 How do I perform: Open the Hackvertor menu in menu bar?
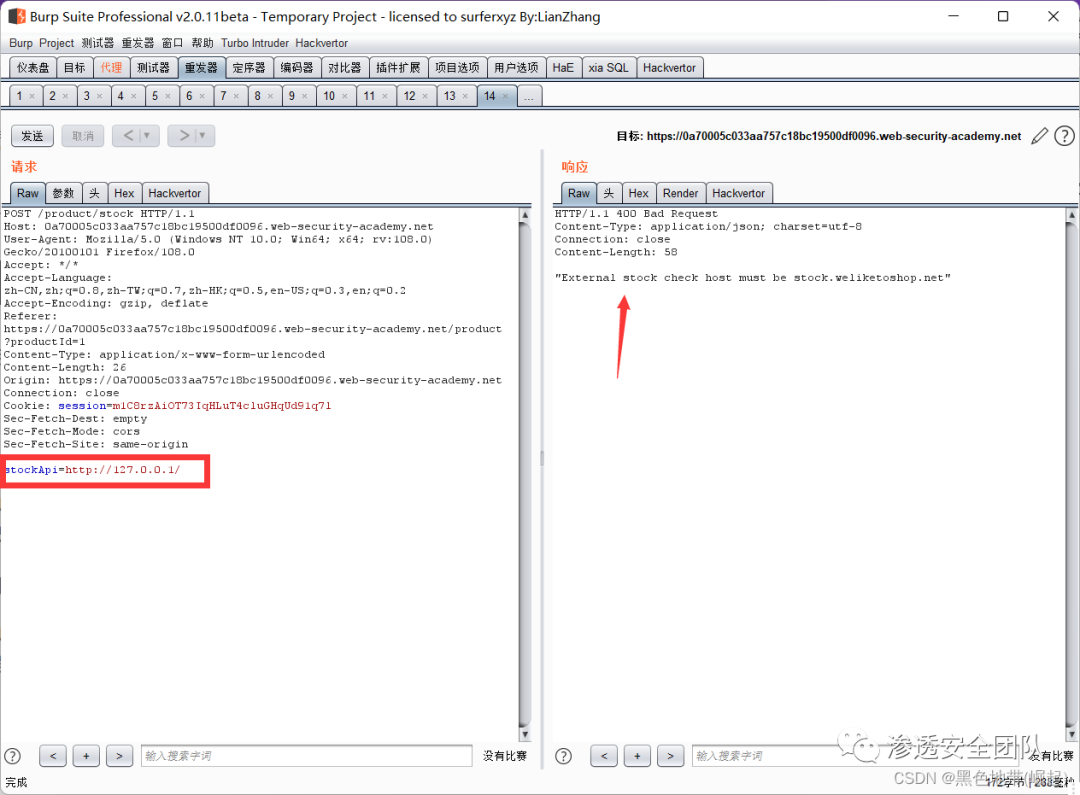[322, 43]
